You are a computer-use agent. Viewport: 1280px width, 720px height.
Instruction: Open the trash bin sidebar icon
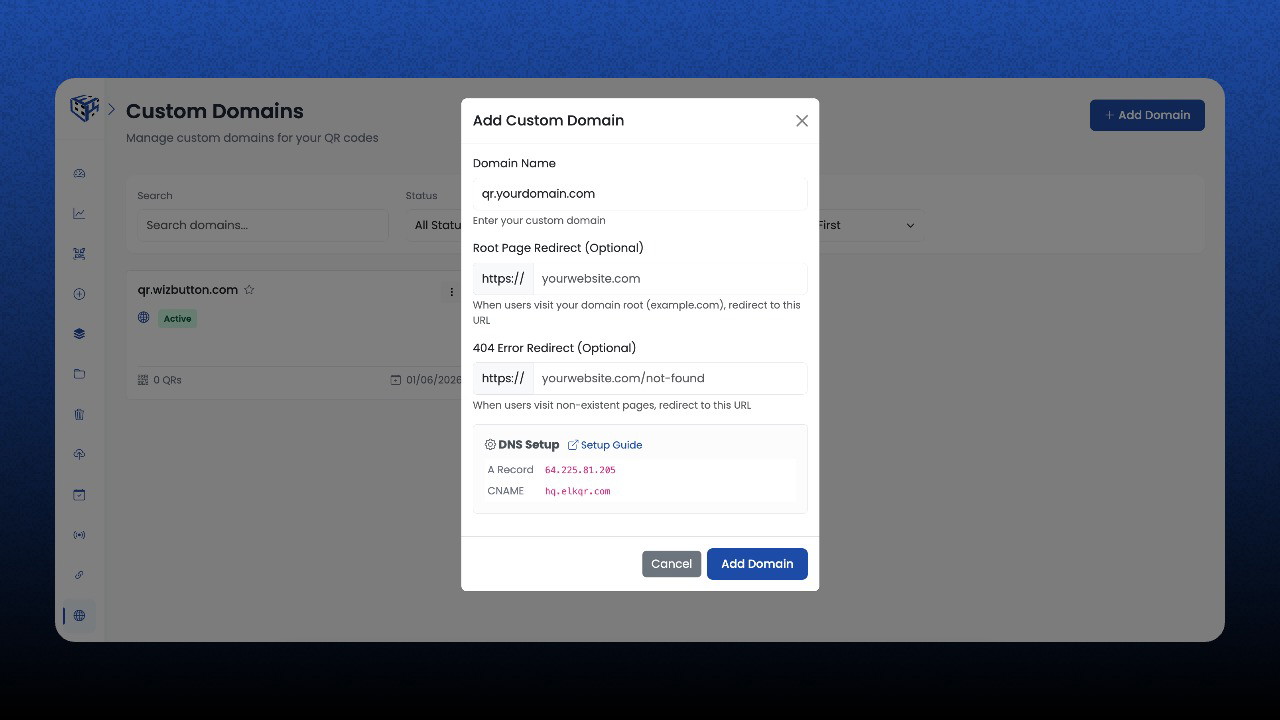click(79, 414)
